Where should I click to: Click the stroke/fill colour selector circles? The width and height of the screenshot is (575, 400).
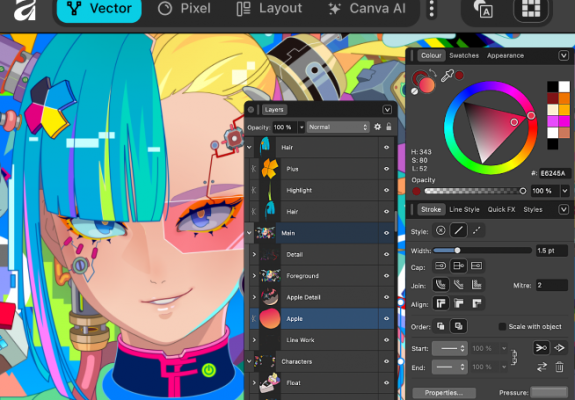pos(423,82)
